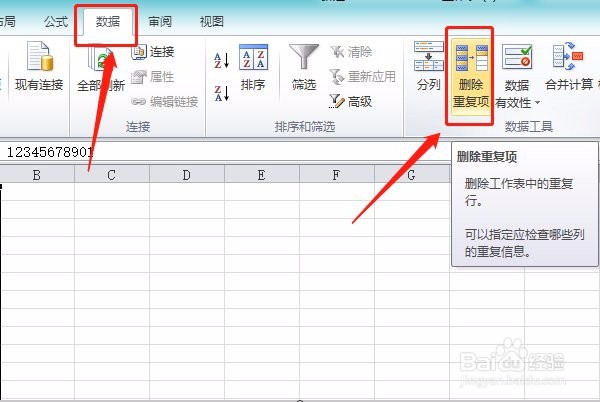Click 清除 filter button
This screenshot has width=600, height=402.
pyautogui.click(x=351, y=52)
